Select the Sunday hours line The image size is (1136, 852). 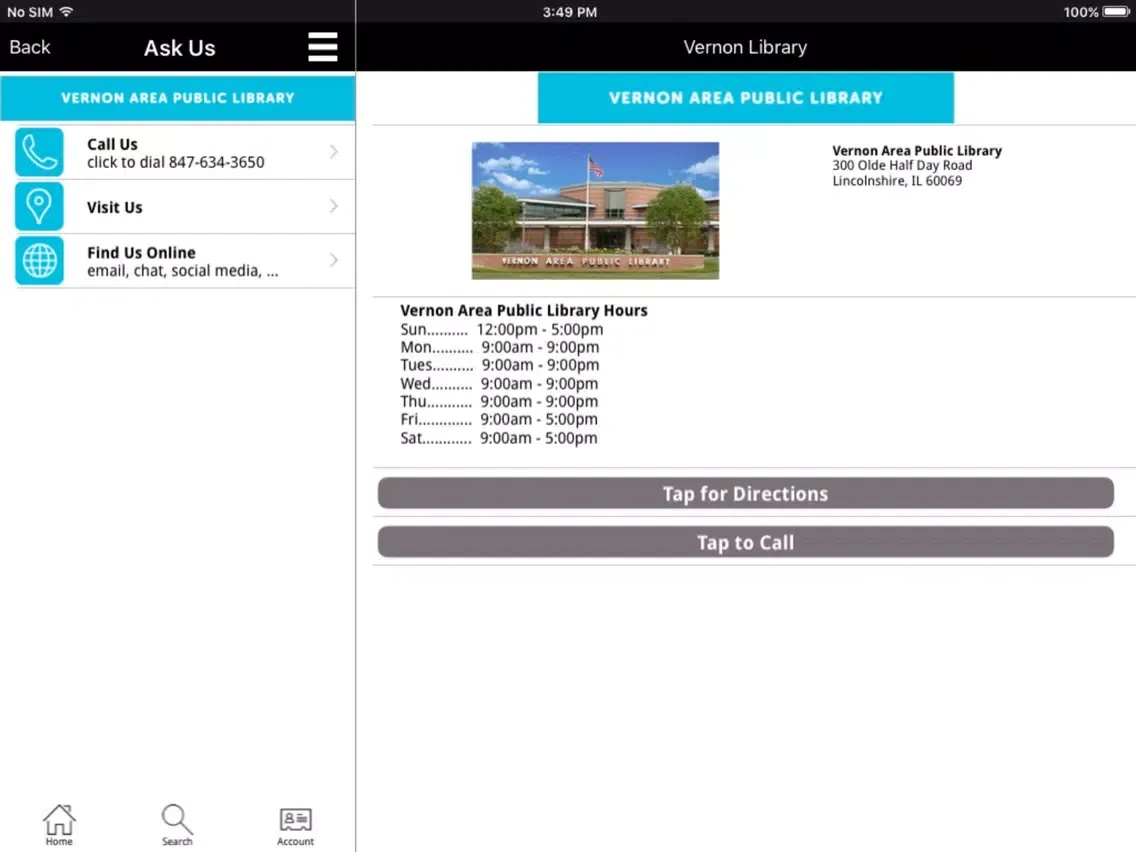[501, 329]
